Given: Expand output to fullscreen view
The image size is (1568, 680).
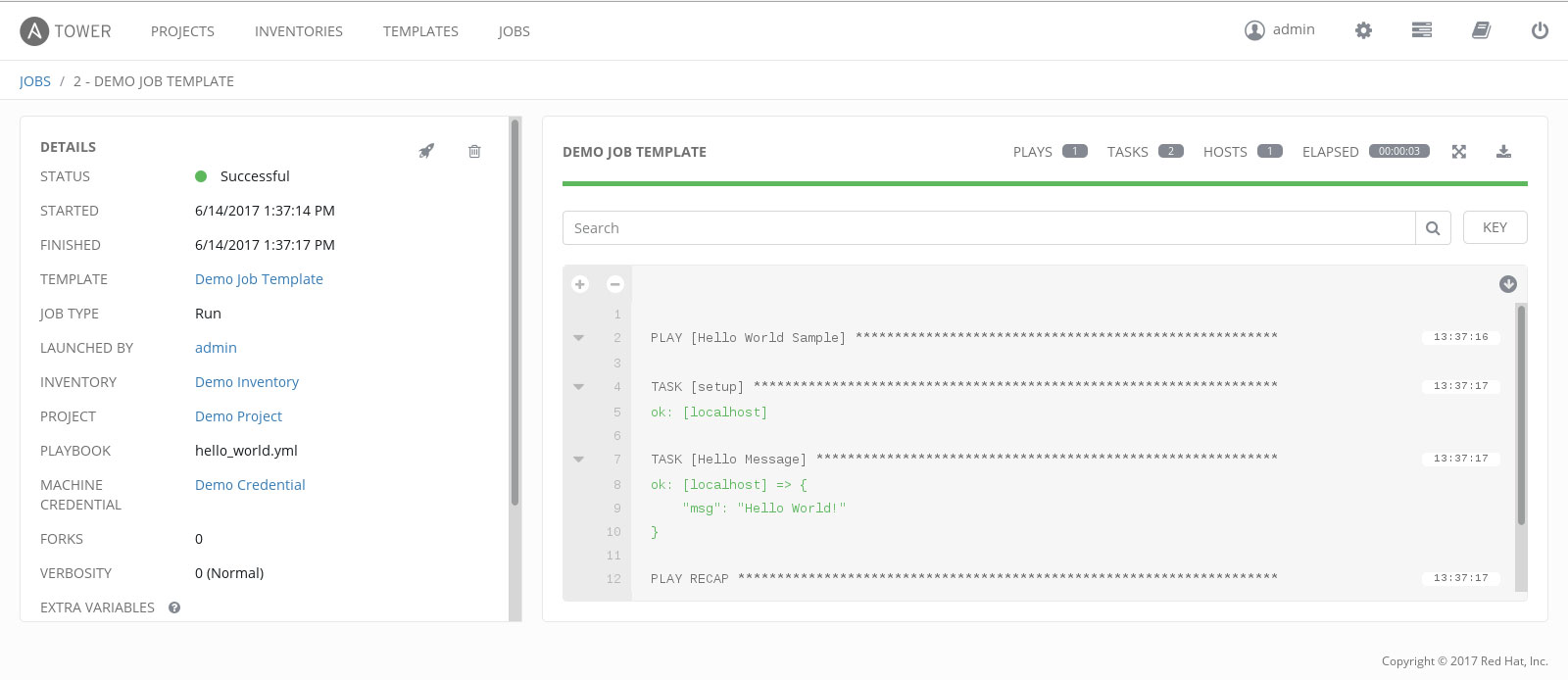Looking at the screenshot, I should tap(1459, 151).
